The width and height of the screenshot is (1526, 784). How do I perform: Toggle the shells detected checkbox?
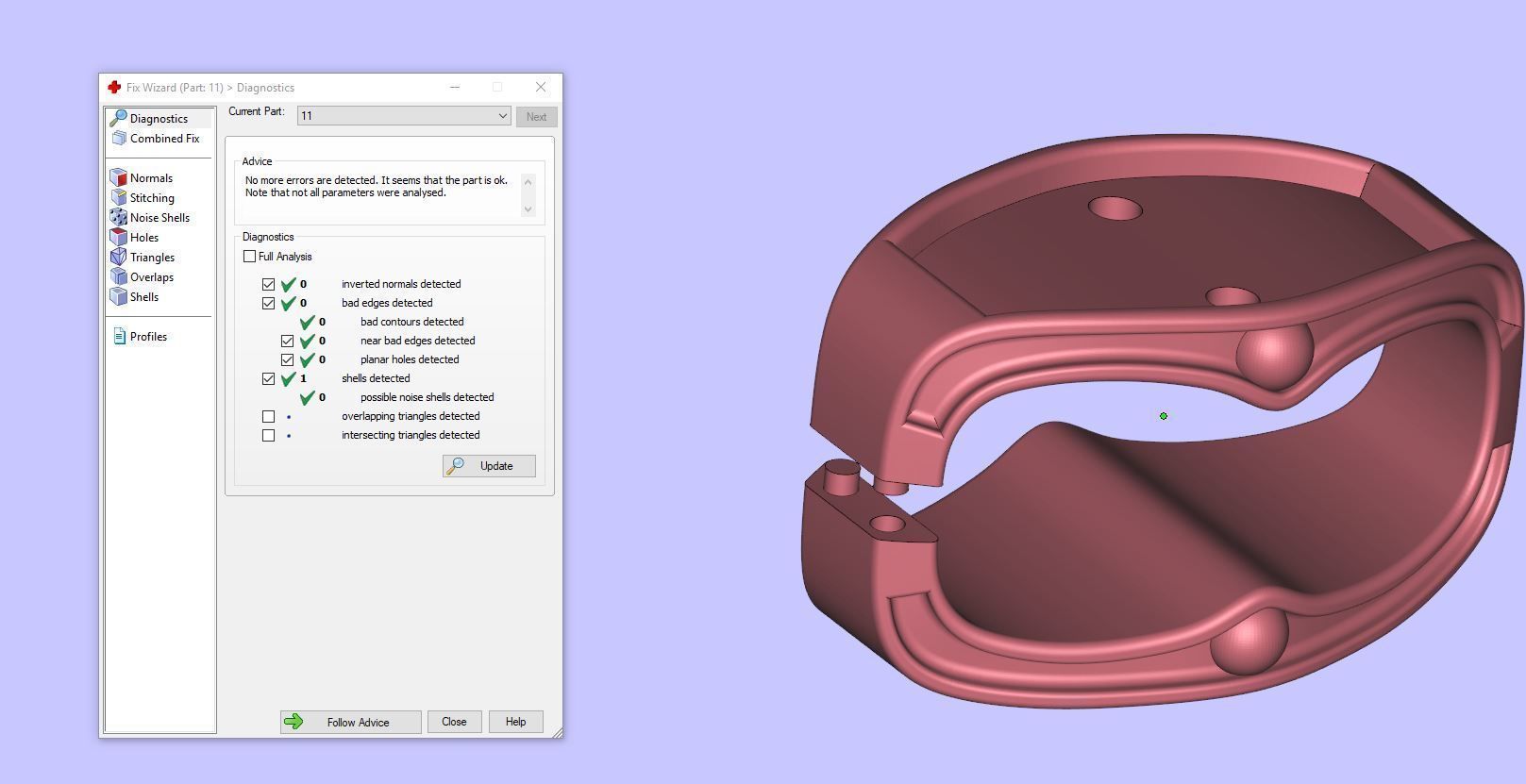click(x=268, y=378)
